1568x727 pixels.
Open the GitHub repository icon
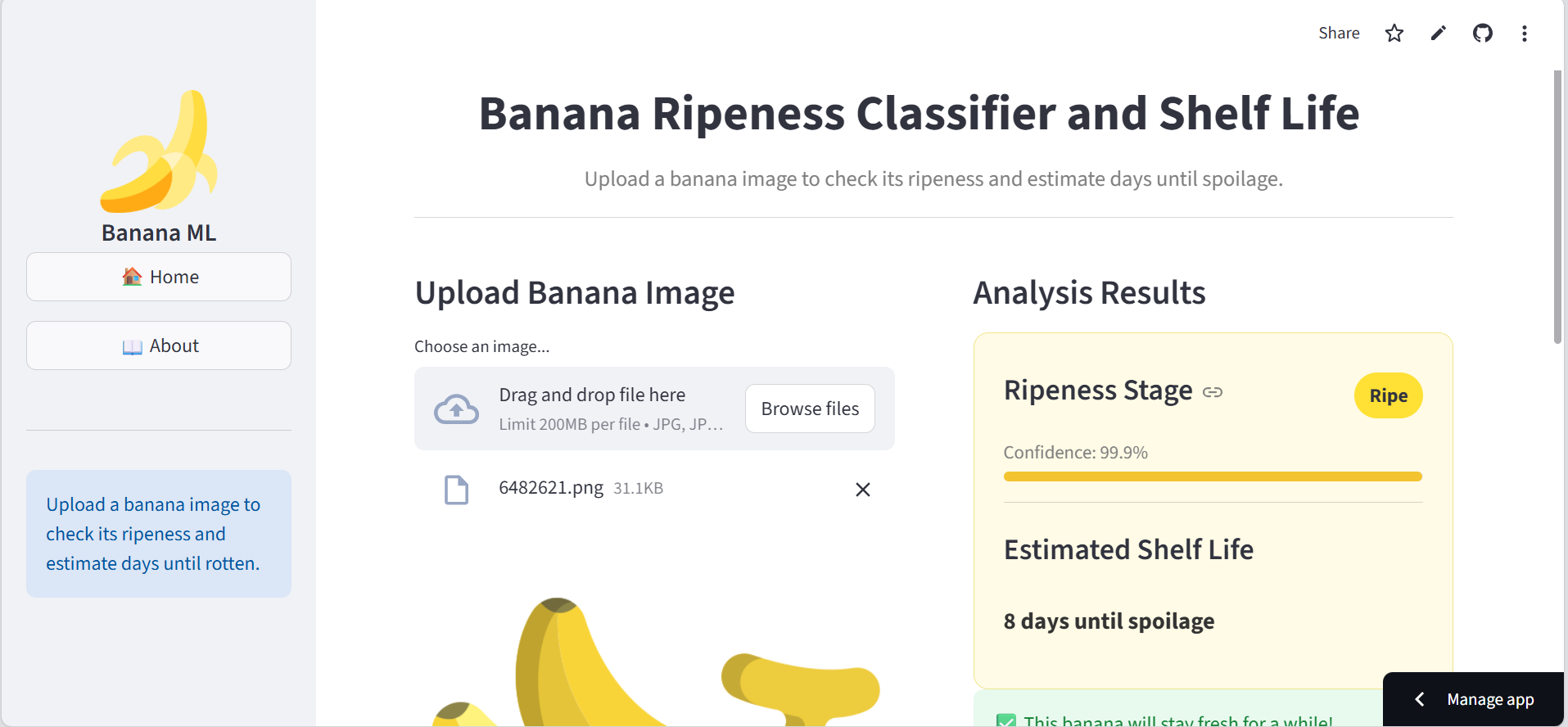[x=1482, y=33]
